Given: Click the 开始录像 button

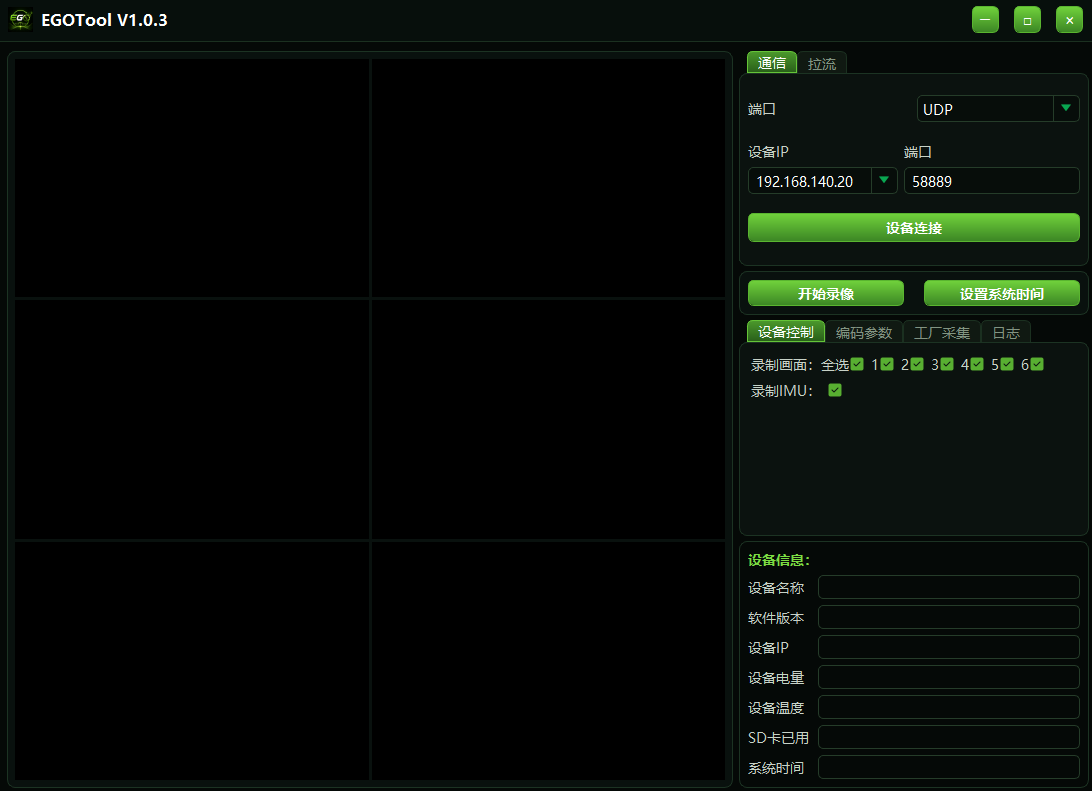Looking at the screenshot, I should click(826, 293).
